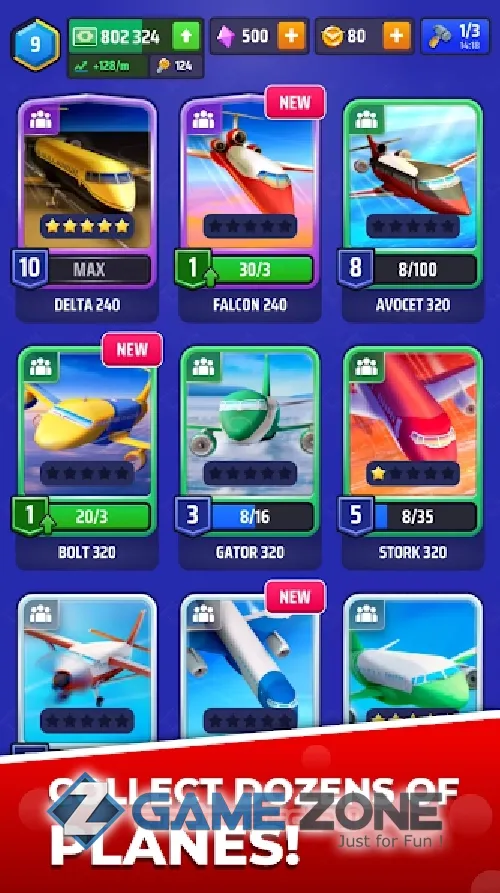Viewport: 500px width, 893px height.
Task: Tap the green cash upgrade arrow
Action: (186, 36)
